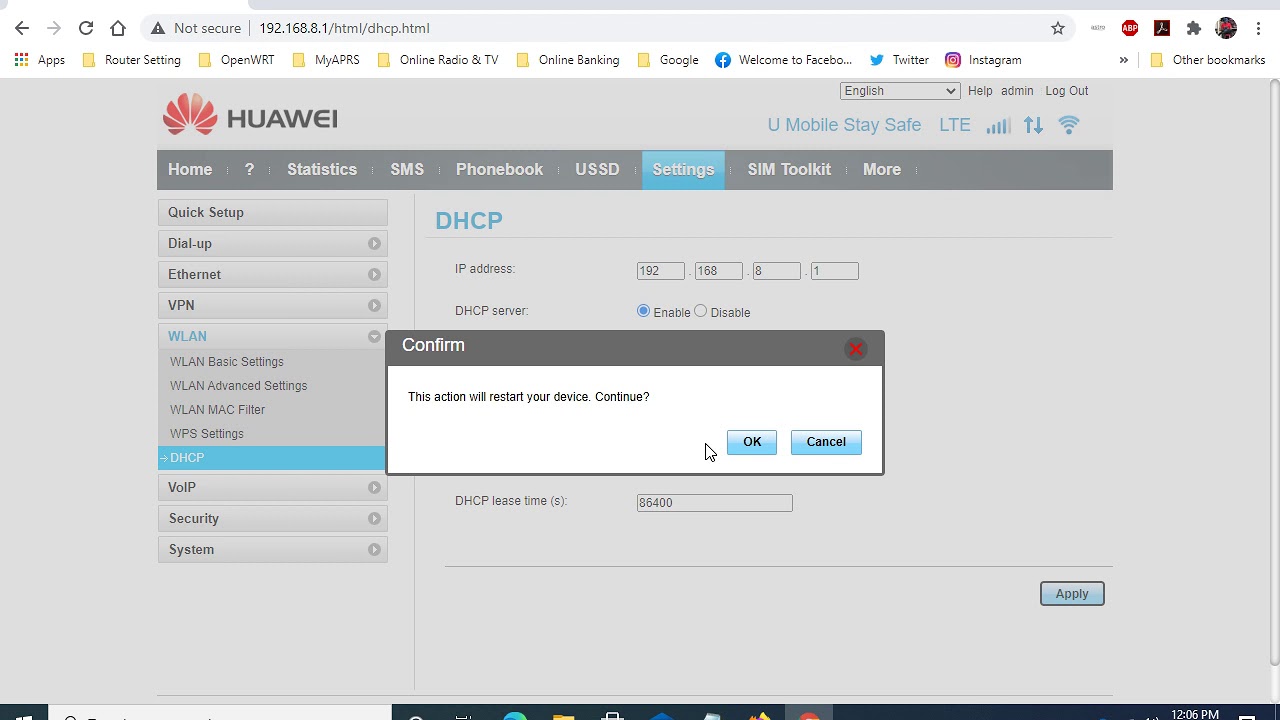Open WLAN Basic Settings
The height and width of the screenshot is (720, 1280).
(x=227, y=362)
